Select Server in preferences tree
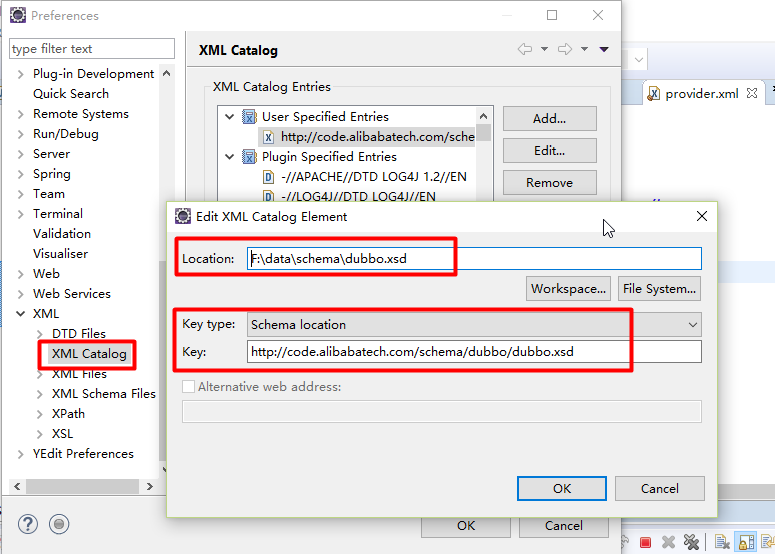Image resolution: width=775 pixels, height=554 pixels. (51, 154)
